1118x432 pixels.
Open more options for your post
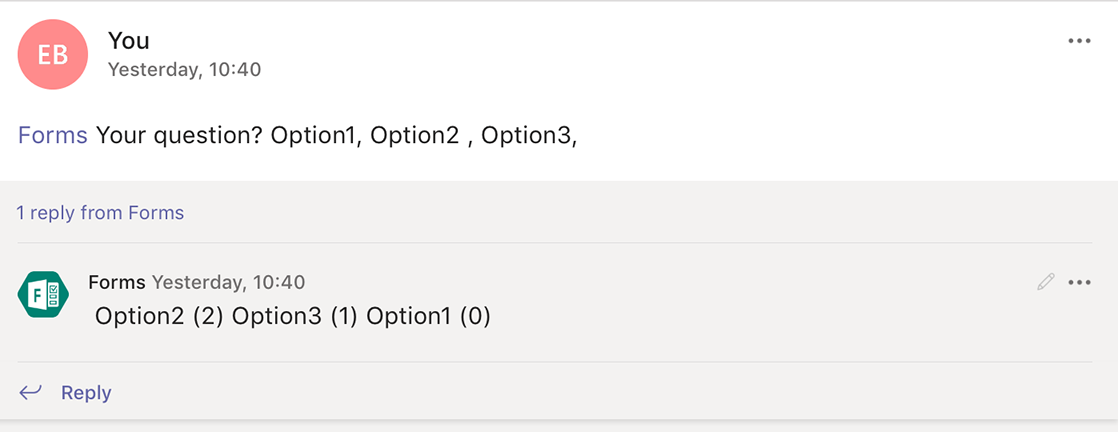(1079, 41)
